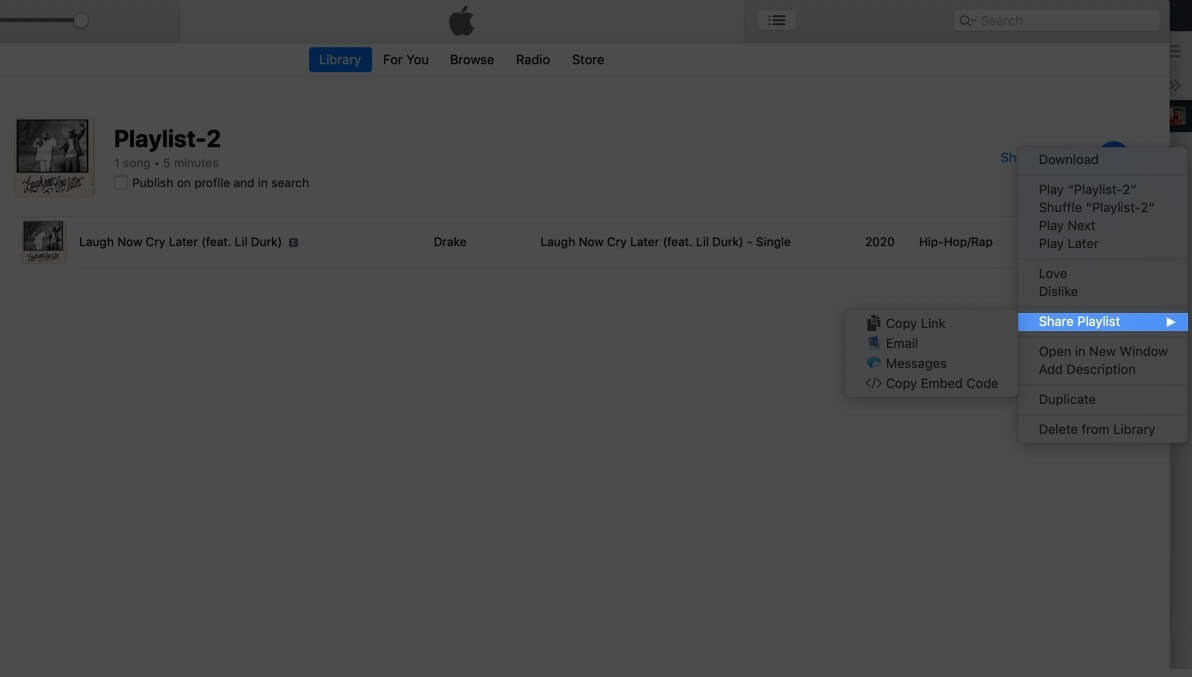Enable Publish on profile and in search

[121, 182]
